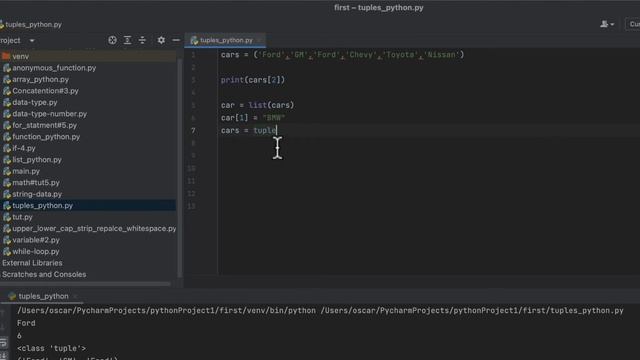Open while-loop.py file
The height and width of the screenshot is (360, 640).
pos(36,251)
